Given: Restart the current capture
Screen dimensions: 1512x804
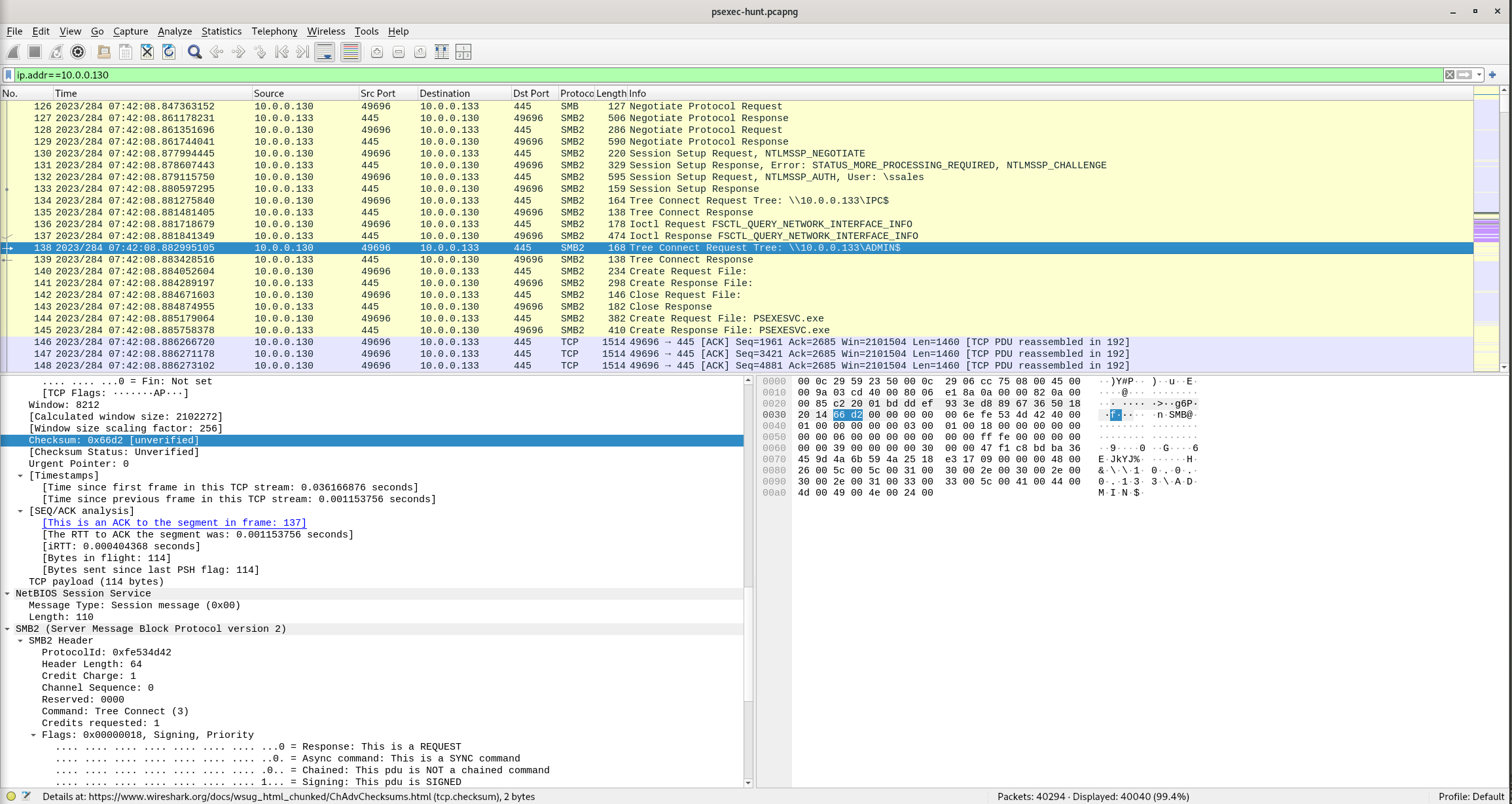Looking at the screenshot, I should [56, 52].
